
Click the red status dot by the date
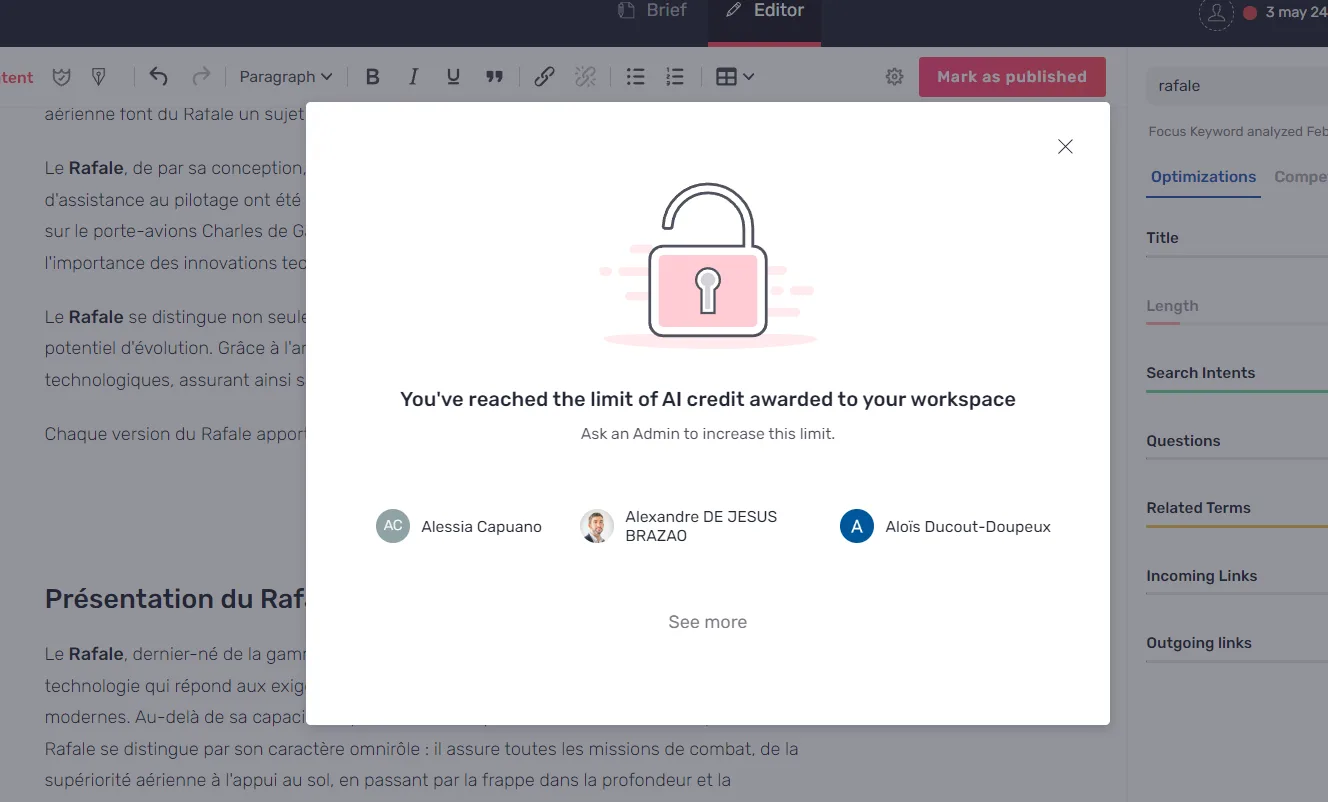coord(1250,13)
